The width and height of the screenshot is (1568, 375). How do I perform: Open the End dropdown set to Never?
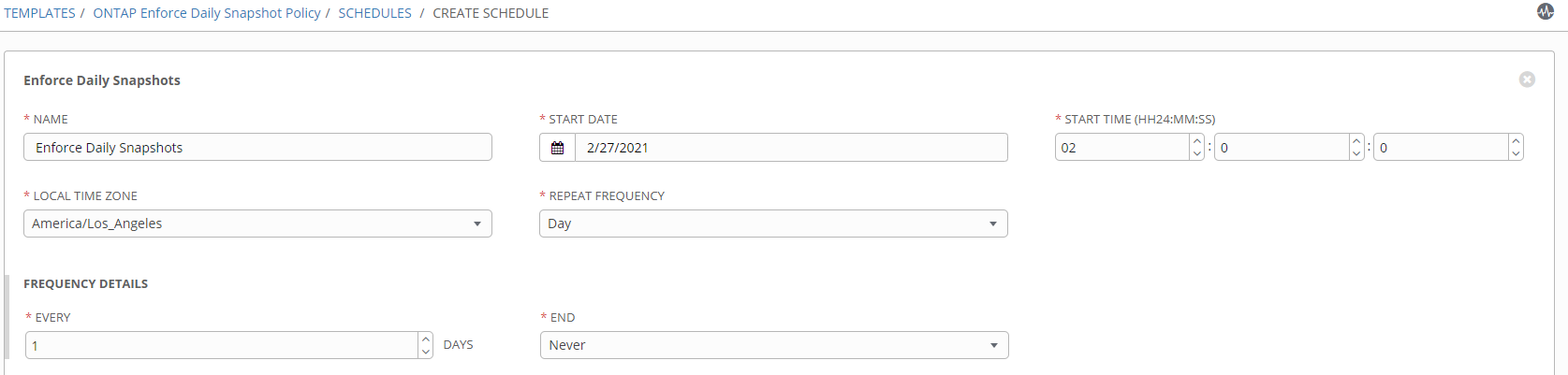coord(774,345)
